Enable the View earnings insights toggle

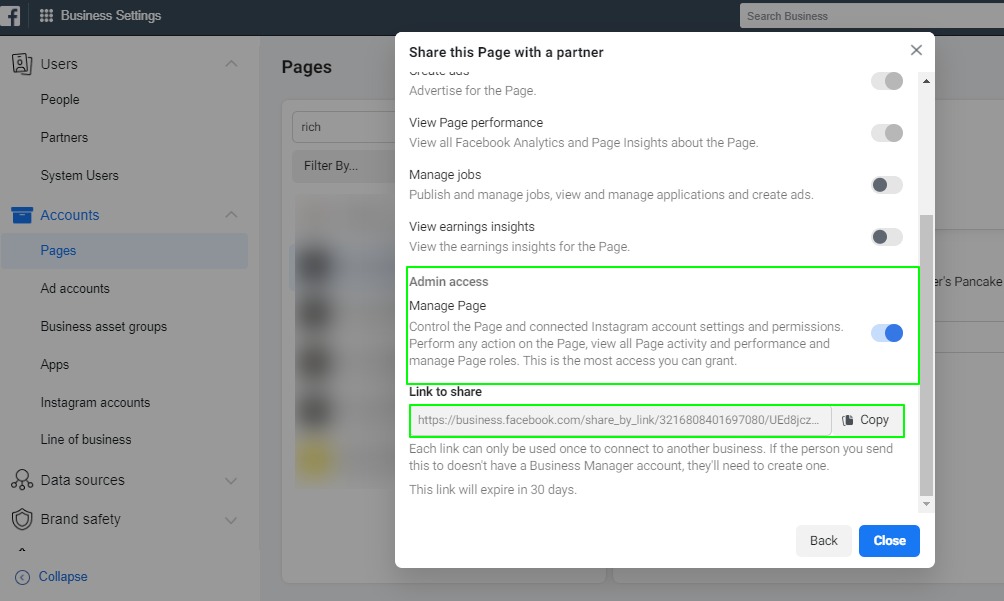(887, 237)
